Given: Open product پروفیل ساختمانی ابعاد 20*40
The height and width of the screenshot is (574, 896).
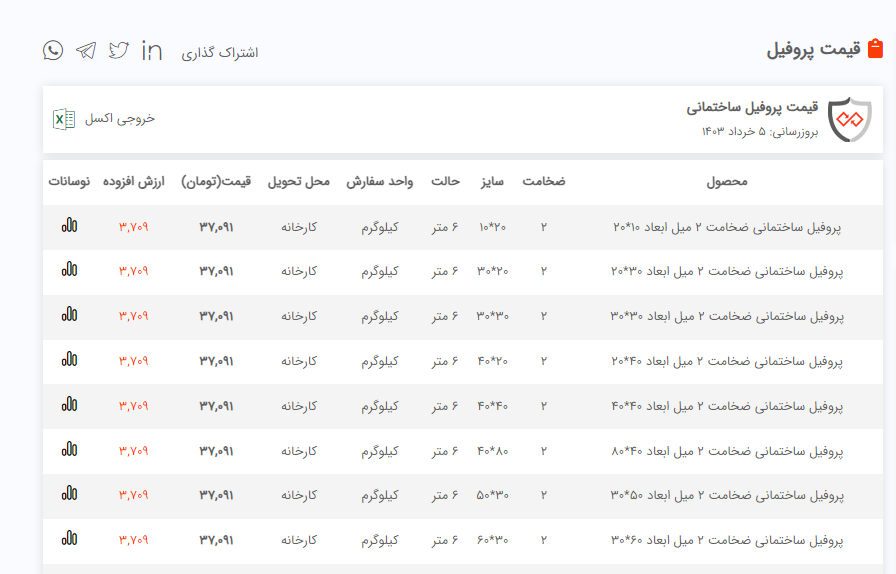Looking at the screenshot, I should [x=727, y=361].
